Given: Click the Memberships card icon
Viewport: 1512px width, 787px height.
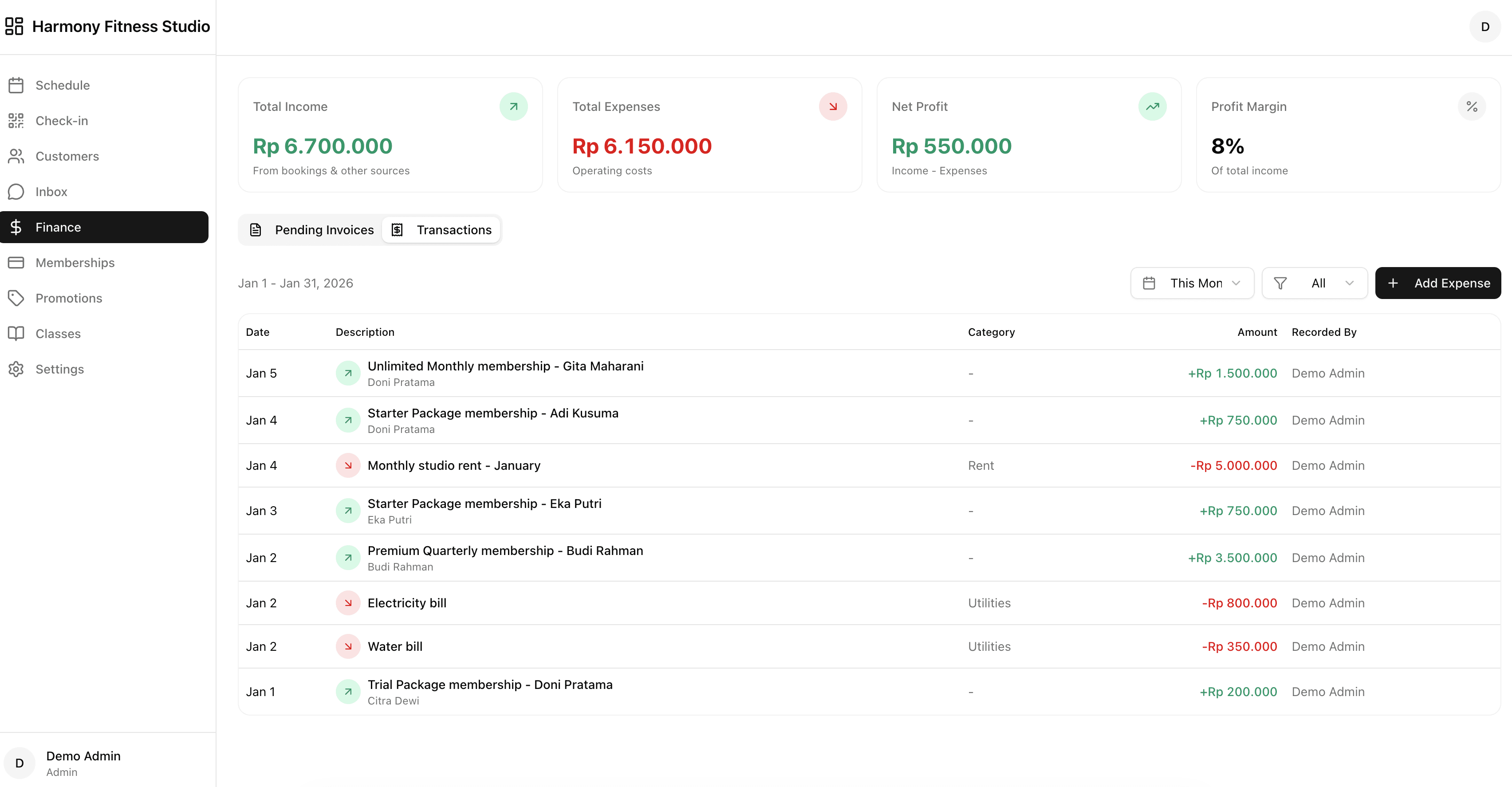Looking at the screenshot, I should click(16, 263).
